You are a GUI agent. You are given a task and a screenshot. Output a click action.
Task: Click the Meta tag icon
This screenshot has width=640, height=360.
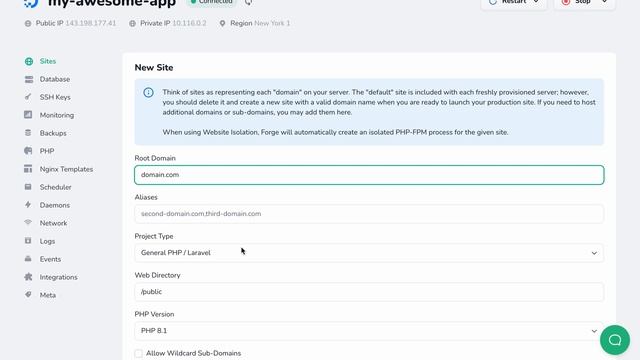[28, 294]
